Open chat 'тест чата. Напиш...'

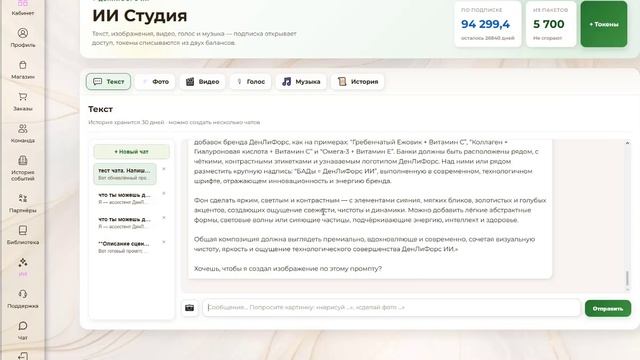[x=125, y=174]
